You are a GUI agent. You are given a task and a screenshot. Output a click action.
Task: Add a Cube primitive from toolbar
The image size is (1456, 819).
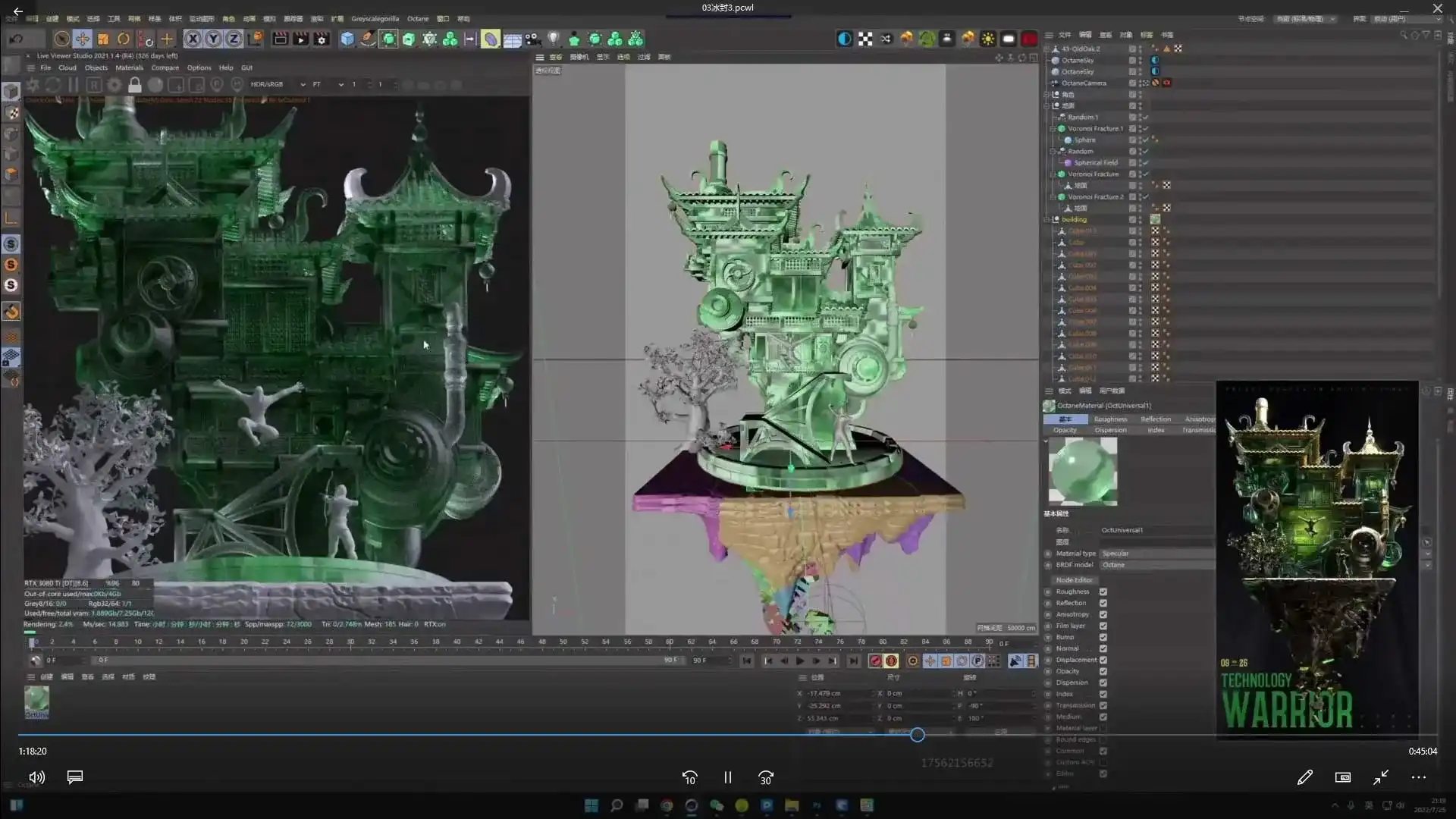click(x=347, y=39)
